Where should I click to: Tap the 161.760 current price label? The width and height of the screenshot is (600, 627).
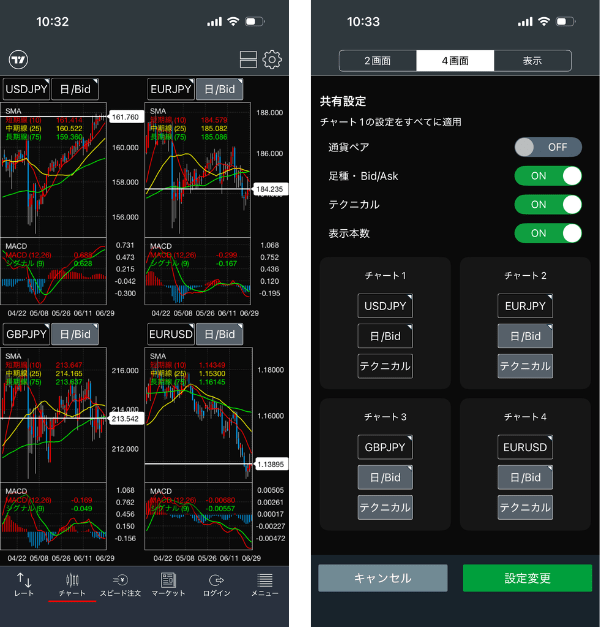point(126,117)
